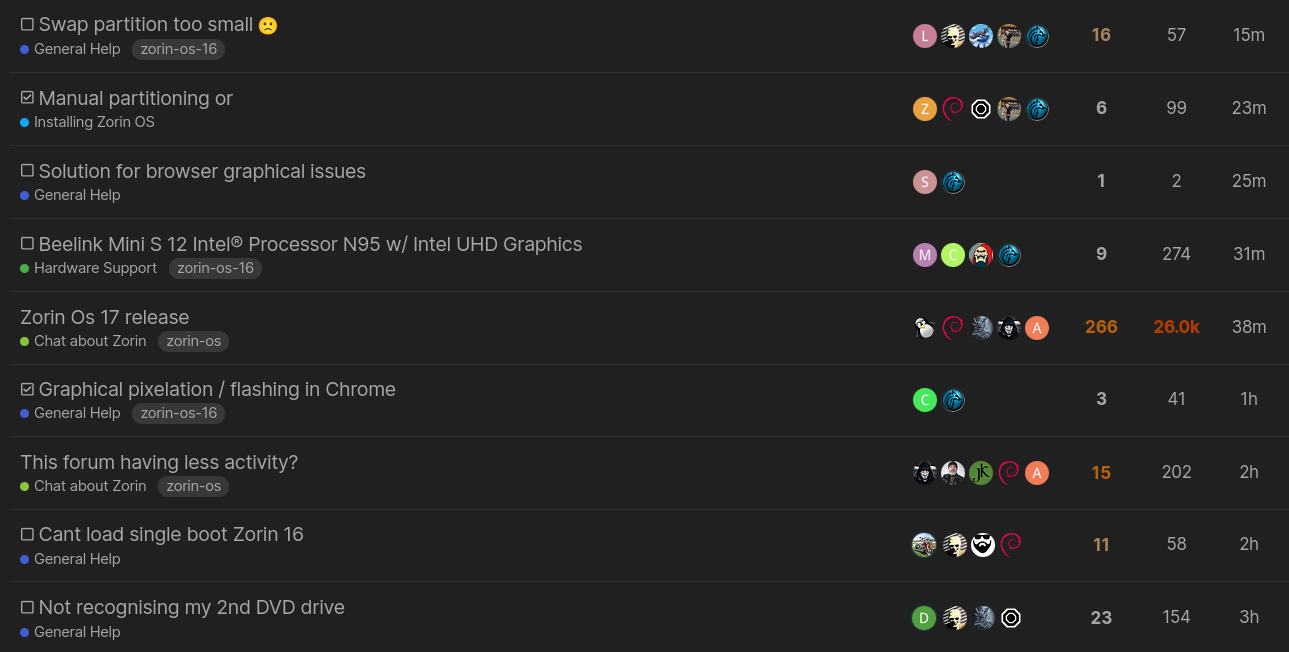This screenshot has height=652, width=1289.
Task: Click the purple 'M' avatar on Beelink Mini topic
Action: tap(924, 255)
